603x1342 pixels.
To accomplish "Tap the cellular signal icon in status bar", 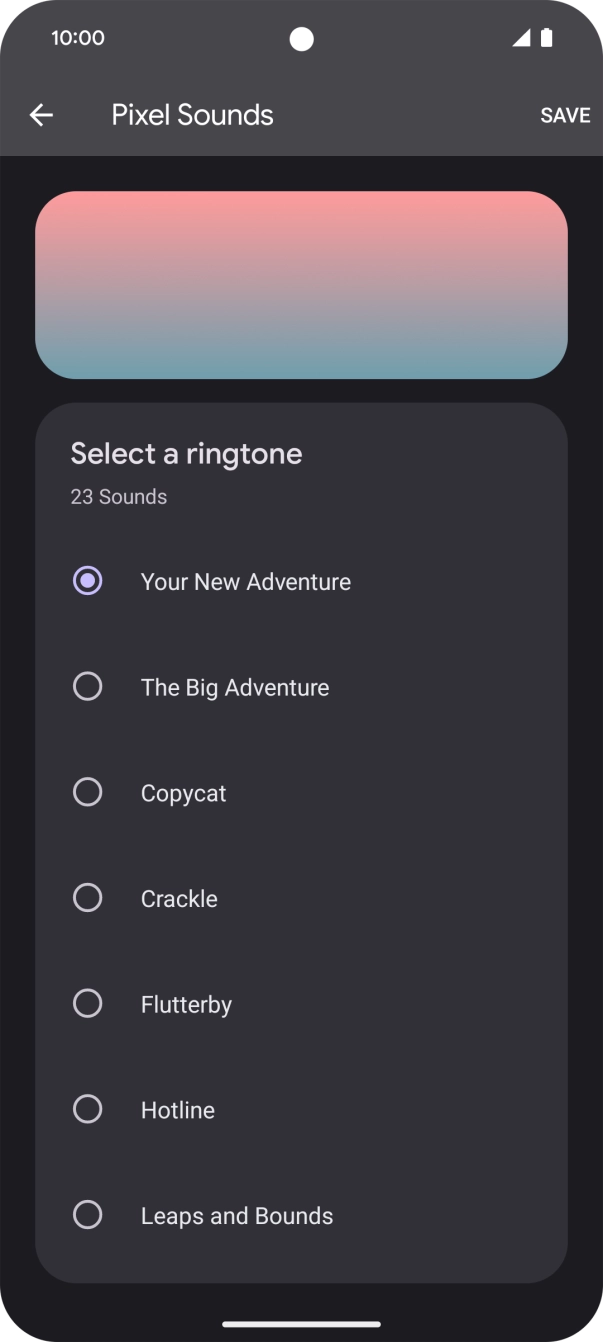I will (523, 38).
